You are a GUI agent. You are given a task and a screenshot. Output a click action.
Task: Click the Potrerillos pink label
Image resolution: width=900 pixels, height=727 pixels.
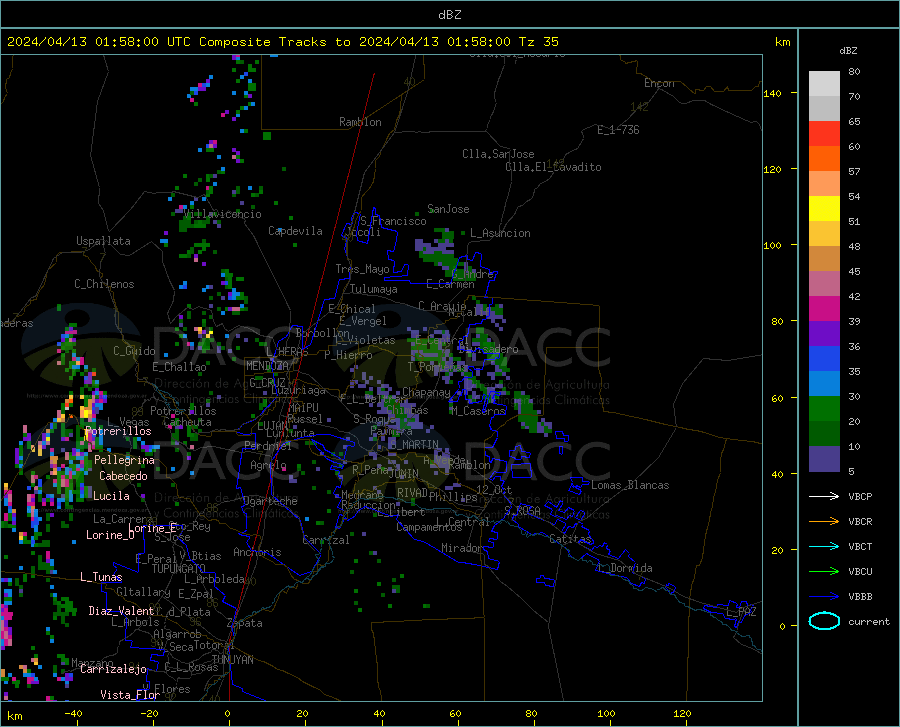coord(118,431)
